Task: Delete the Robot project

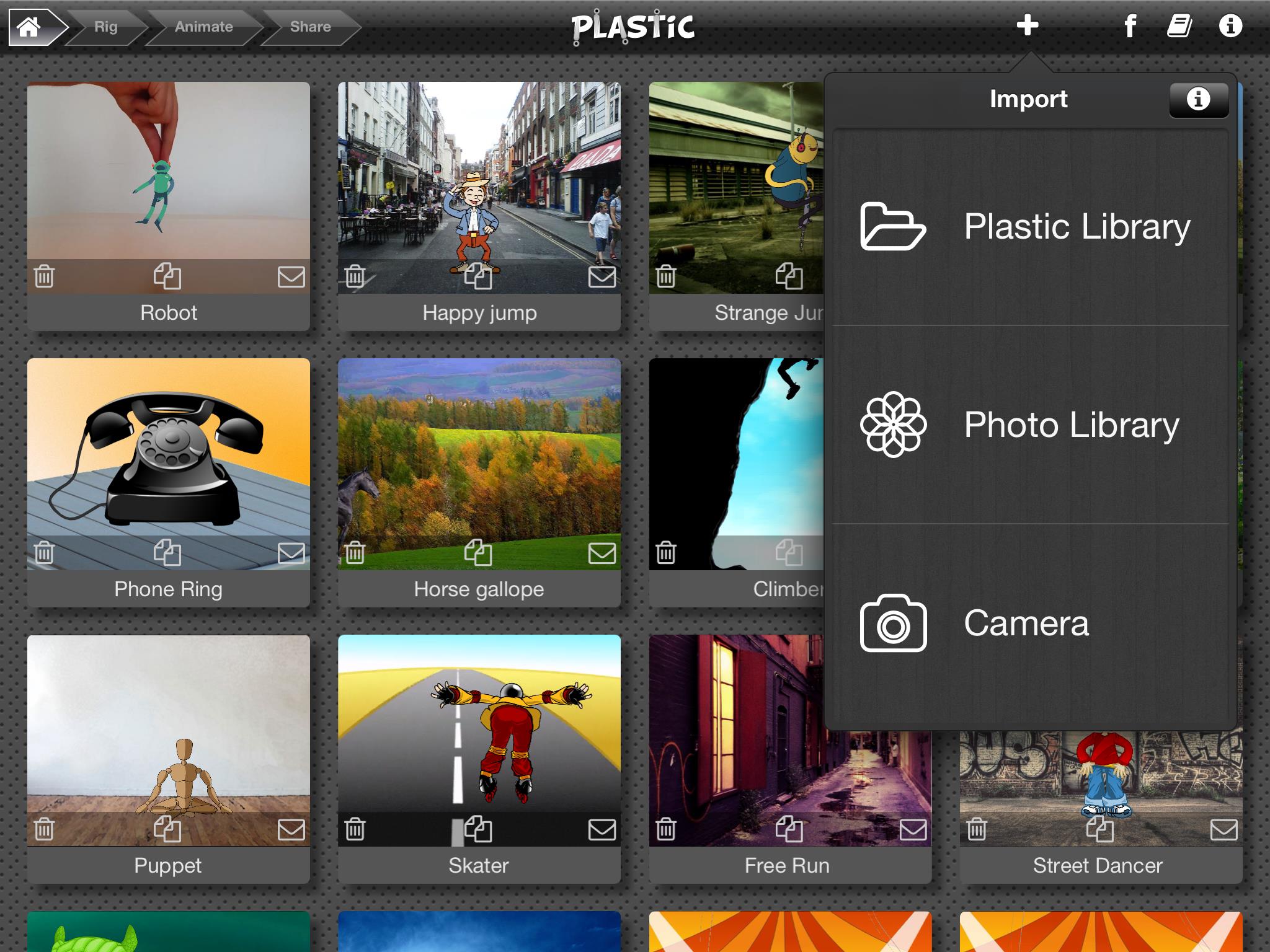Action: point(44,276)
